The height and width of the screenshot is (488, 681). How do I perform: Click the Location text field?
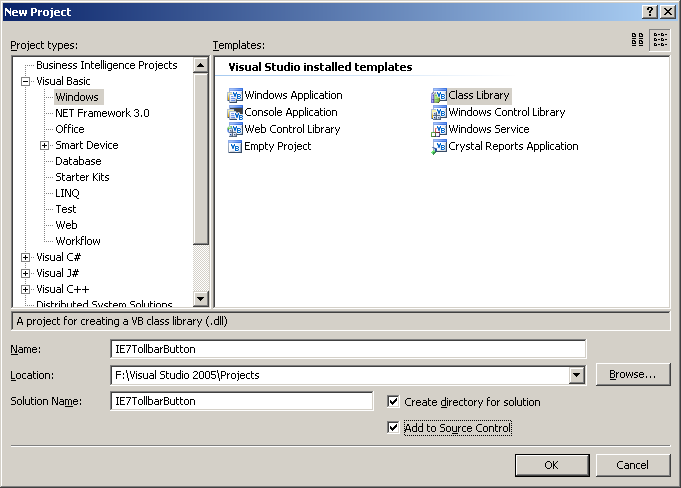[x=340, y=375]
